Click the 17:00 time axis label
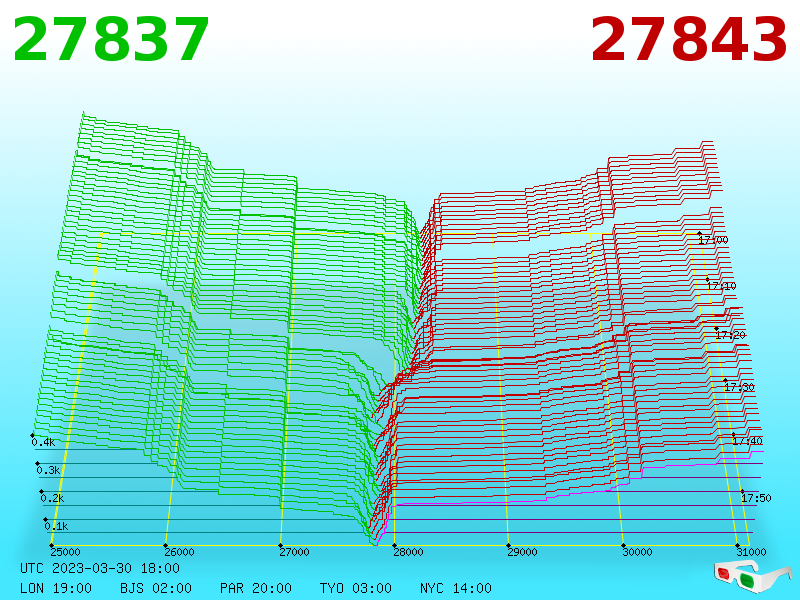The image size is (800, 600). (x=713, y=240)
